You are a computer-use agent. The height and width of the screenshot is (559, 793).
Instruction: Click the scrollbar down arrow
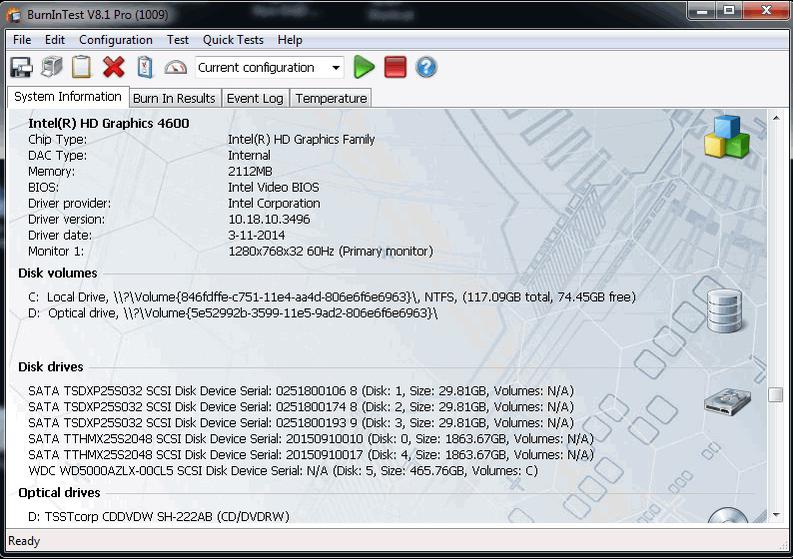point(776,515)
